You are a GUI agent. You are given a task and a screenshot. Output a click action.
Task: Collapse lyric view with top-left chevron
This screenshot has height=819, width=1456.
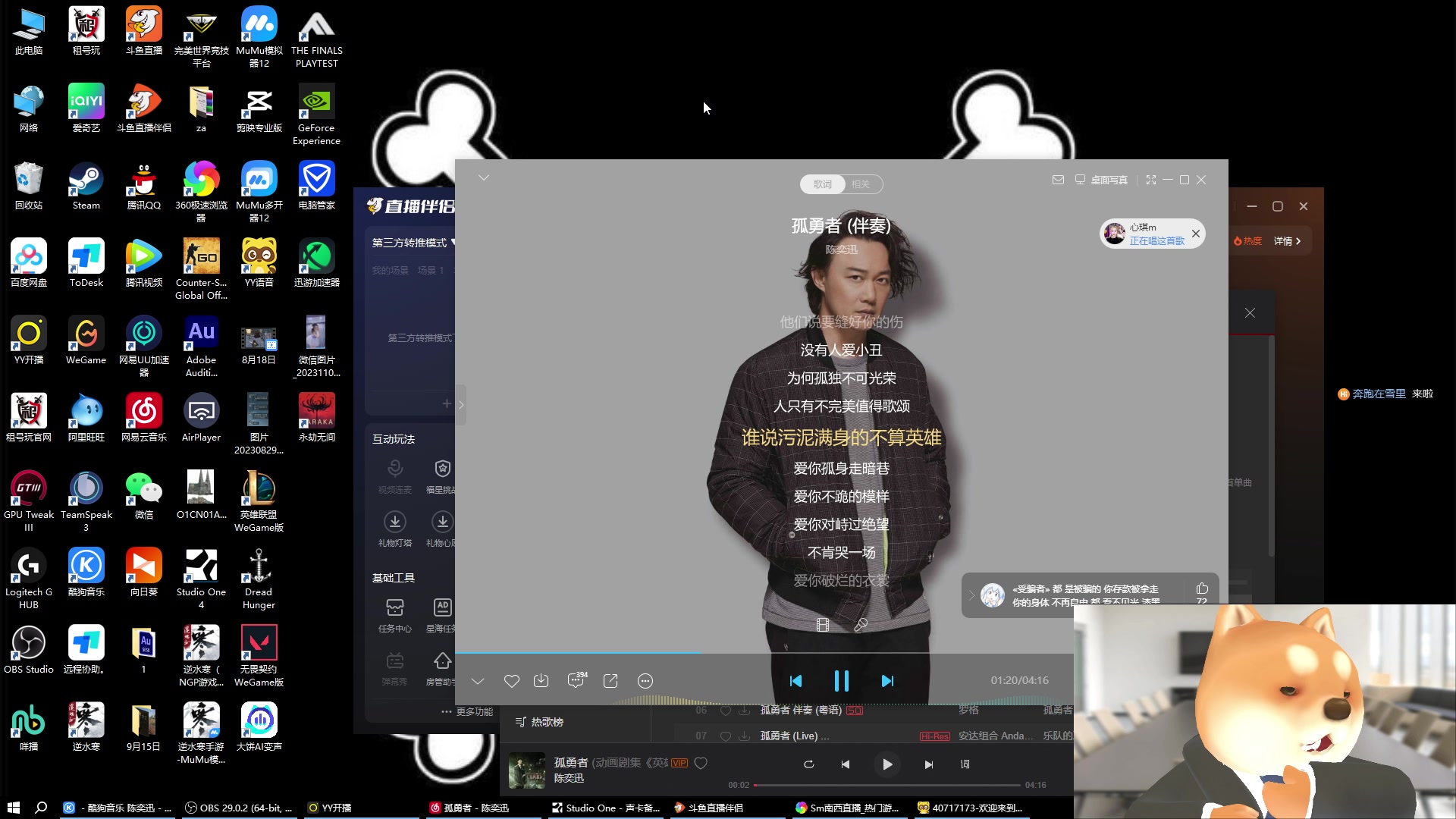tap(484, 177)
